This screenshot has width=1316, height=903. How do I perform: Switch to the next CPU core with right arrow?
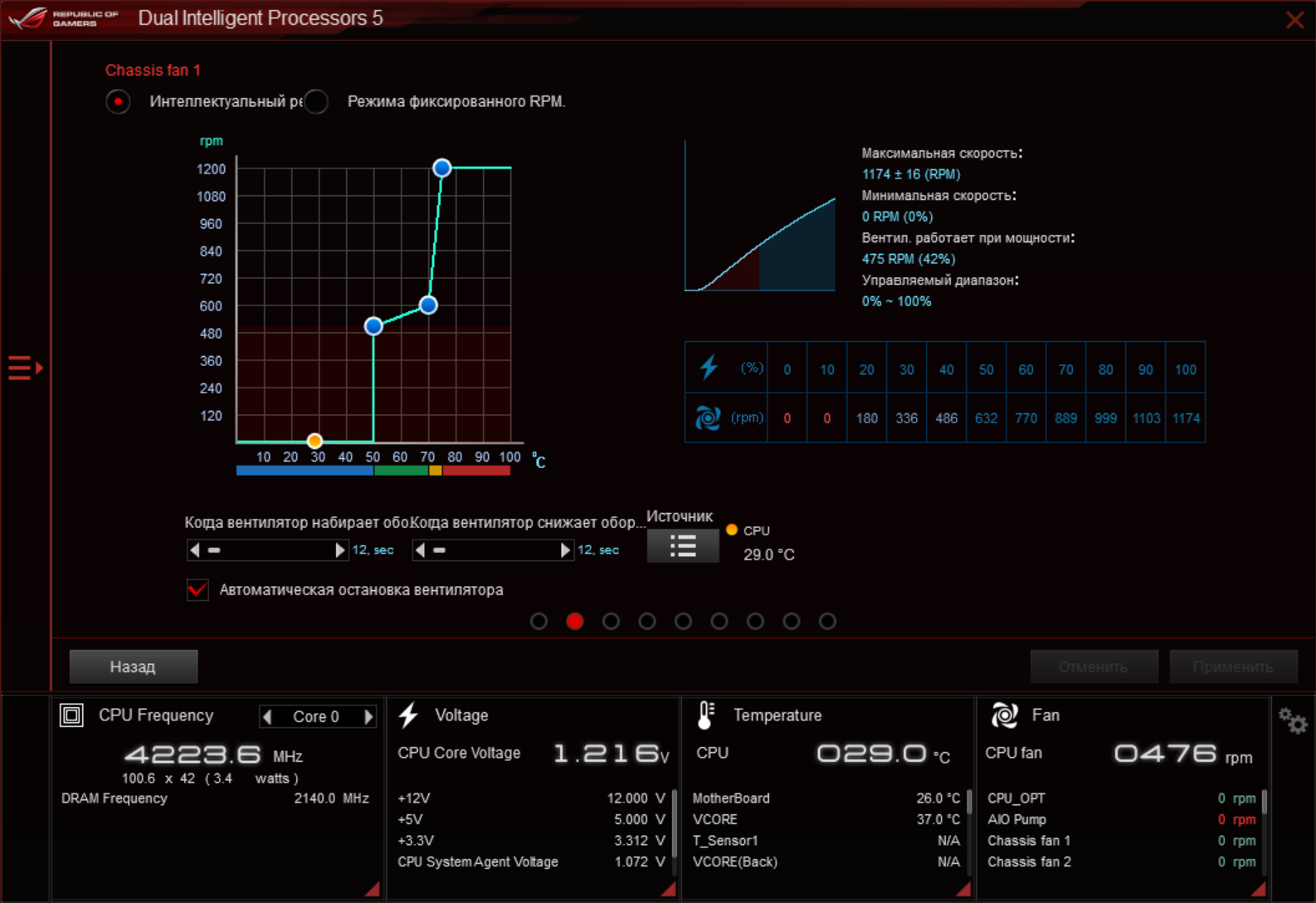368,716
